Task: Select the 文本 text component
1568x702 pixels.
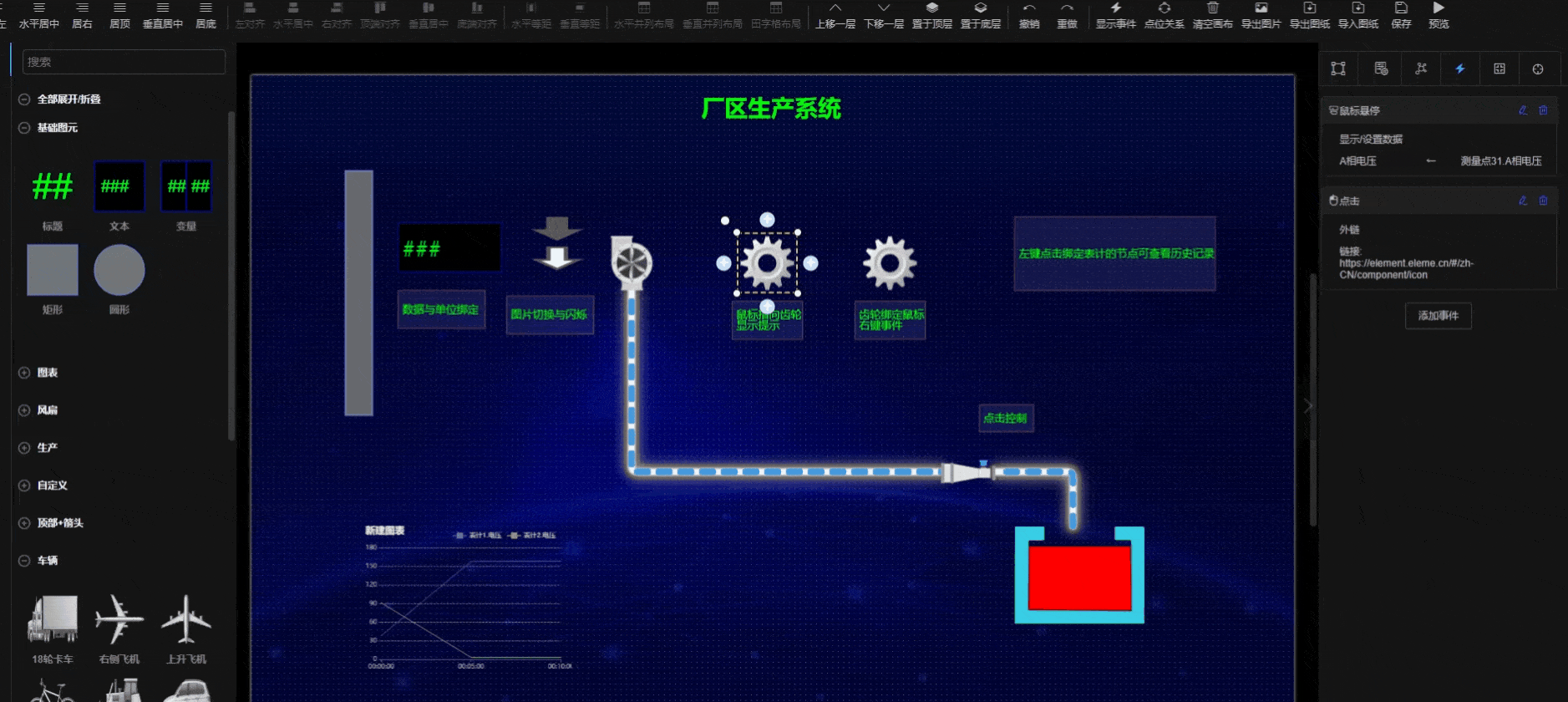Action: click(119, 195)
